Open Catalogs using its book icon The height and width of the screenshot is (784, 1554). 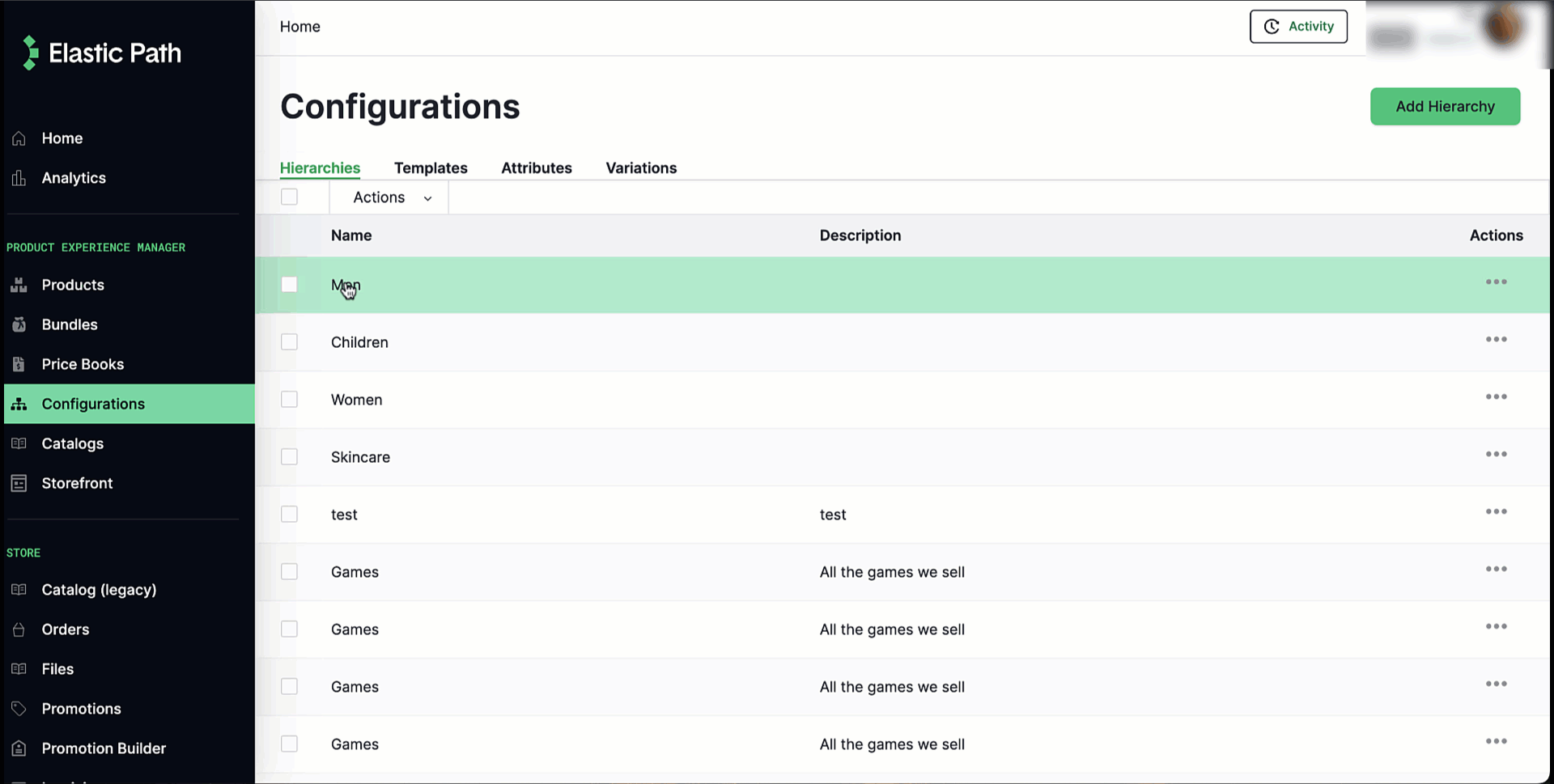(19, 443)
